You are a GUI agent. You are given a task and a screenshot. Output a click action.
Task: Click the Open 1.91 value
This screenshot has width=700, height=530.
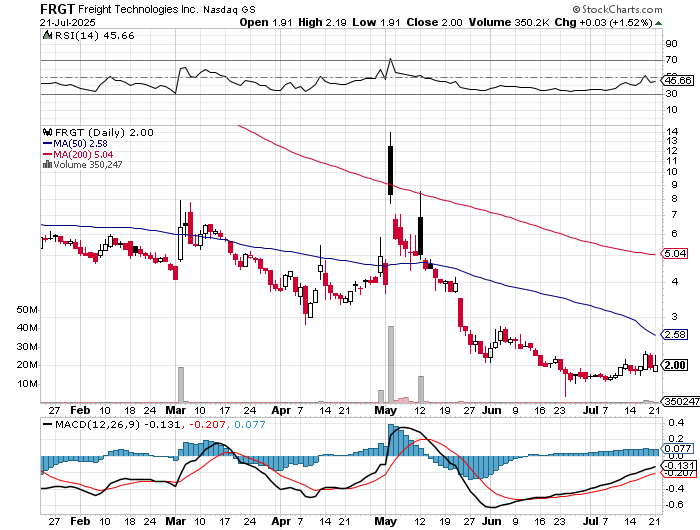pyautogui.click(x=266, y=22)
